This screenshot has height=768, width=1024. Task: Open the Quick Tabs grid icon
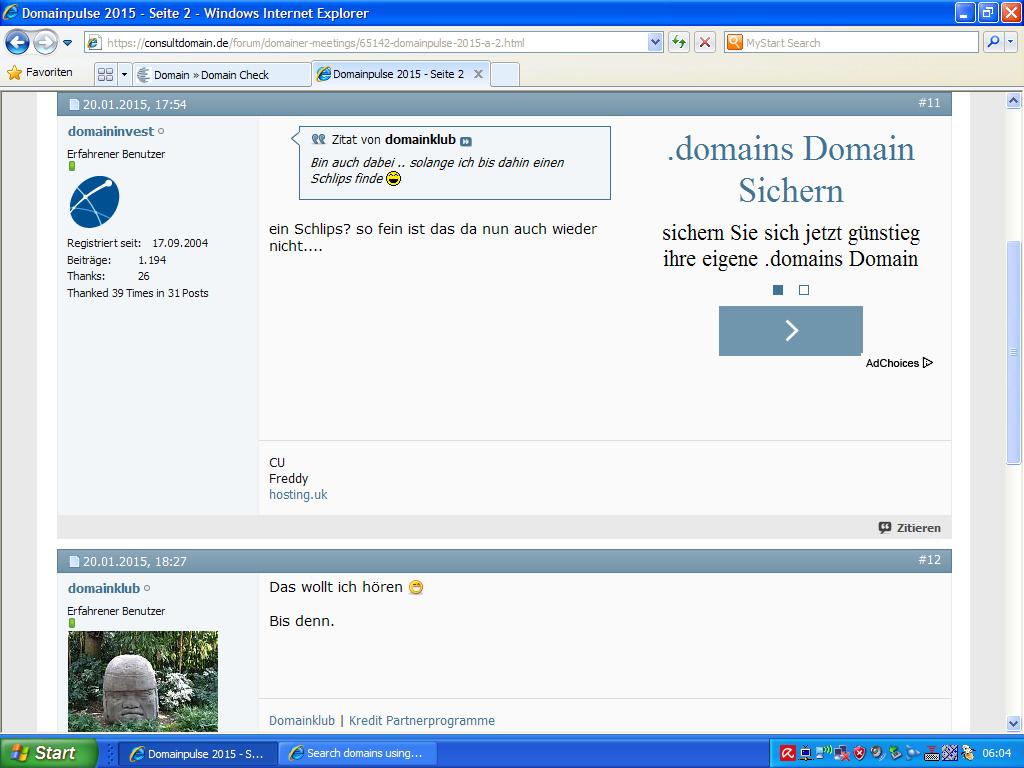tap(105, 74)
